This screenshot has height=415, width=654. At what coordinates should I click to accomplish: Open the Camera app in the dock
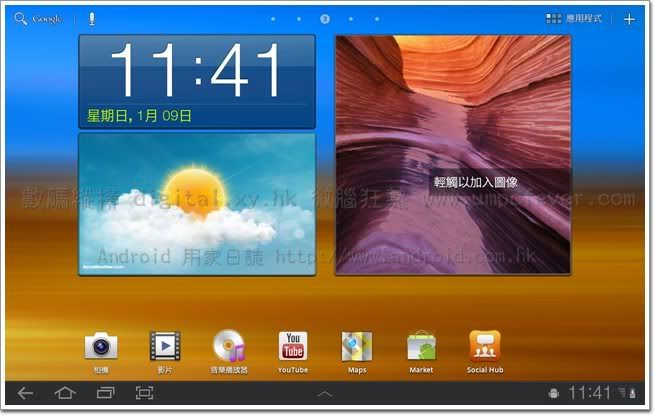(x=100, y=347)
